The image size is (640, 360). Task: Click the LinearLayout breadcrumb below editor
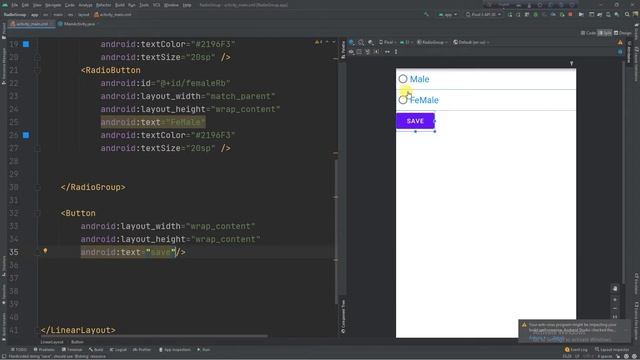click(52, 342)
